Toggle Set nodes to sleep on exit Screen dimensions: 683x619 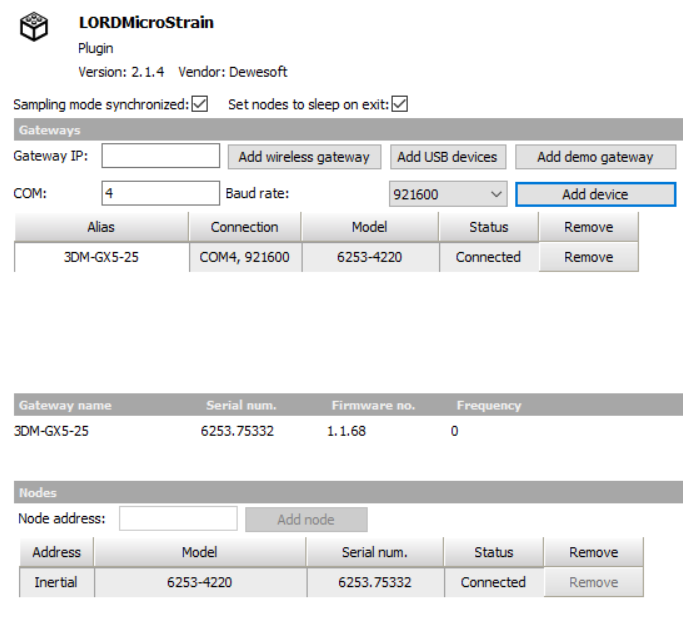pos(399,104)
